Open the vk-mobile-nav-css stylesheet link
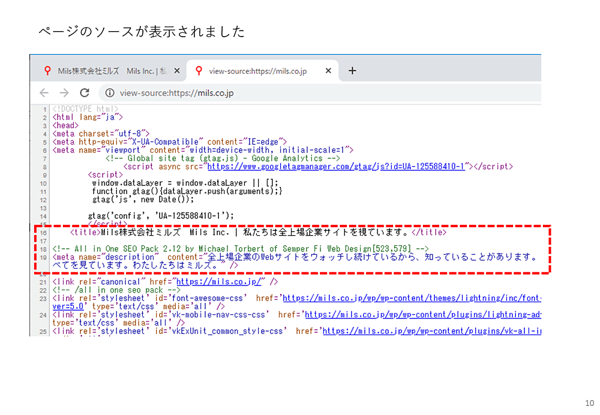The width and height of the screenshot is (600, 415). [423, 315]
